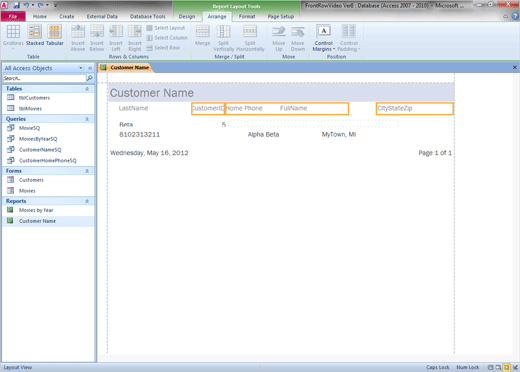Viewport: 520px width, 372px height.
Task: Switch to the External Data tab
Action: tap(102, 16)
